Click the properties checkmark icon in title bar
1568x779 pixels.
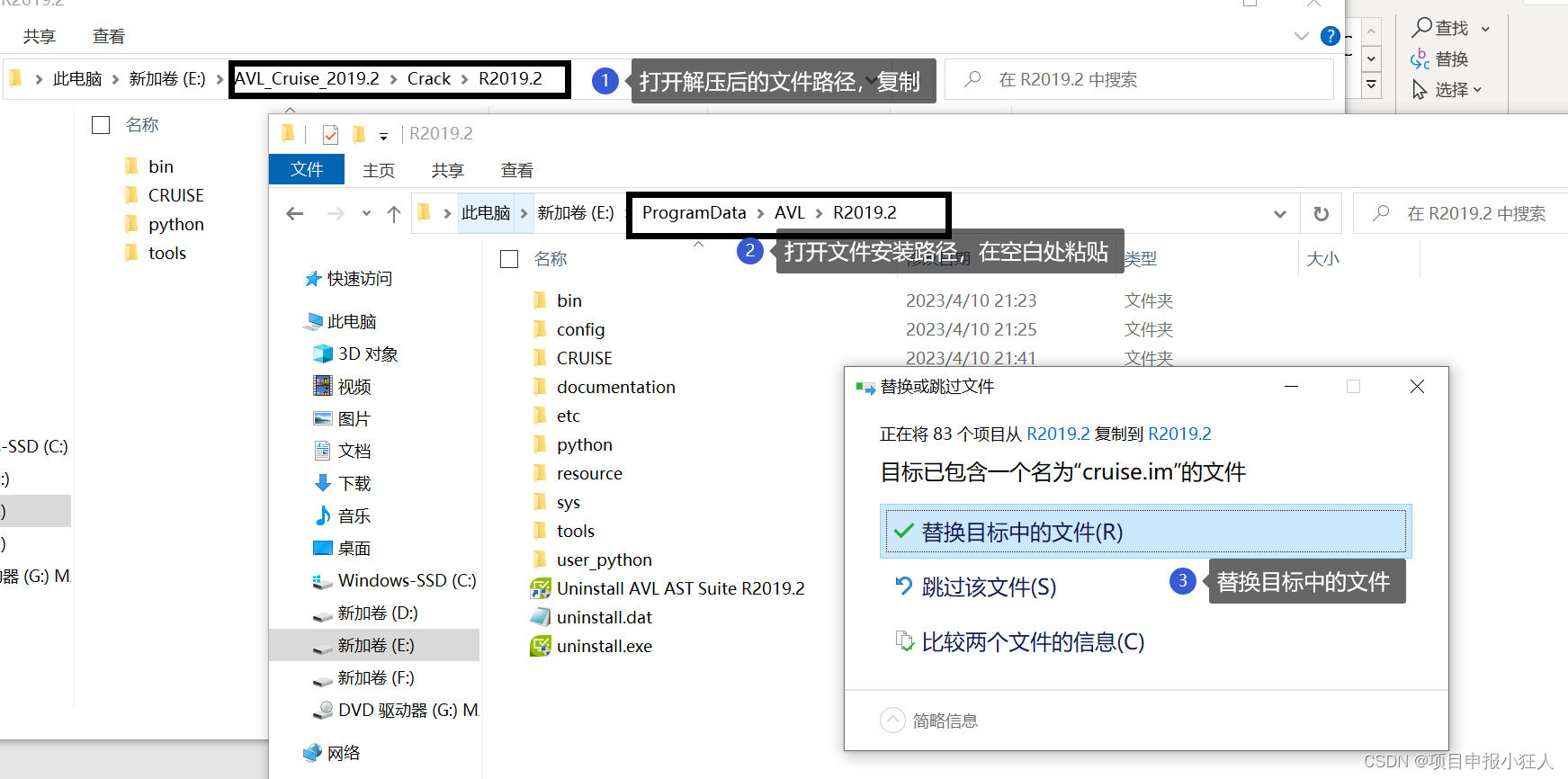(x=330, y=134)
